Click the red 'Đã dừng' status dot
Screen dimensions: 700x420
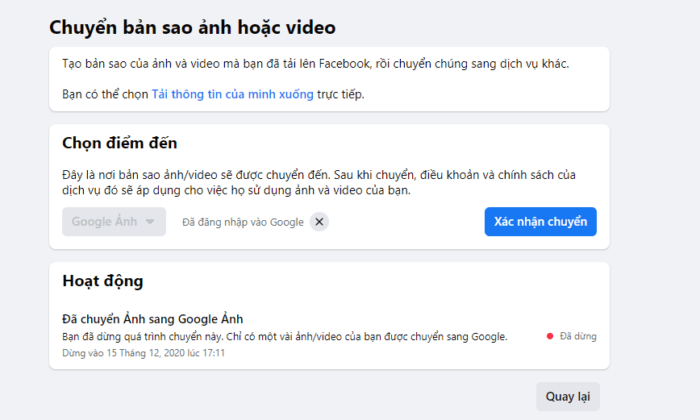(550, 336)
